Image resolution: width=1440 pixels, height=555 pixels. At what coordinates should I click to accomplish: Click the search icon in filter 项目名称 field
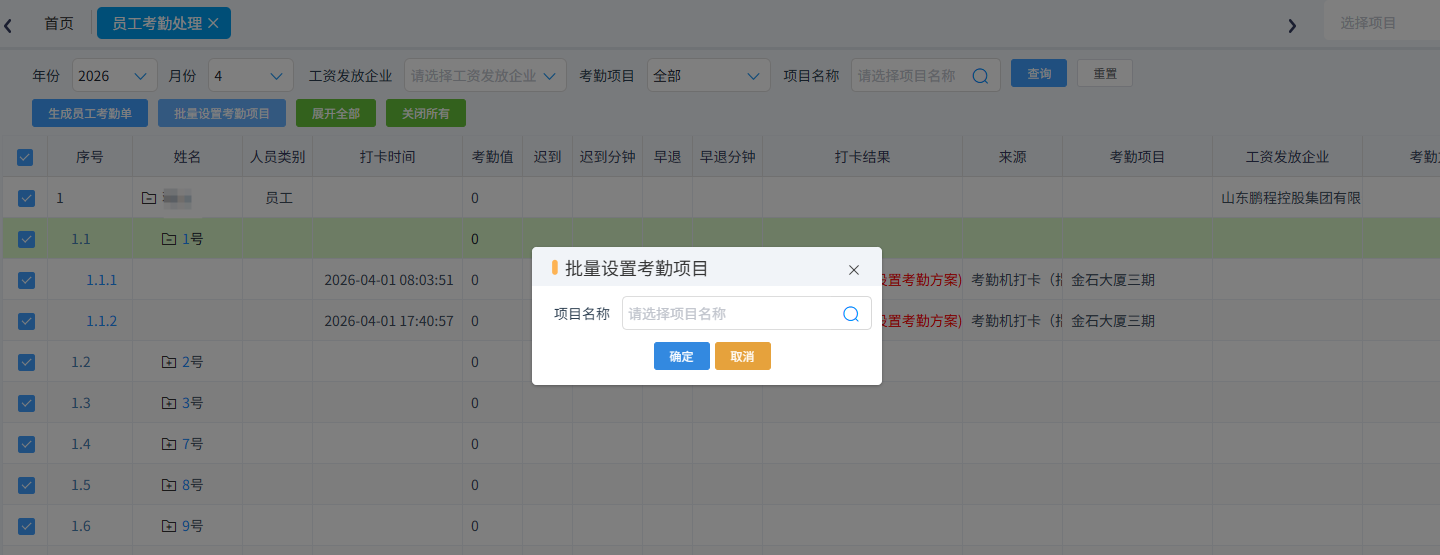coord(980,75)
